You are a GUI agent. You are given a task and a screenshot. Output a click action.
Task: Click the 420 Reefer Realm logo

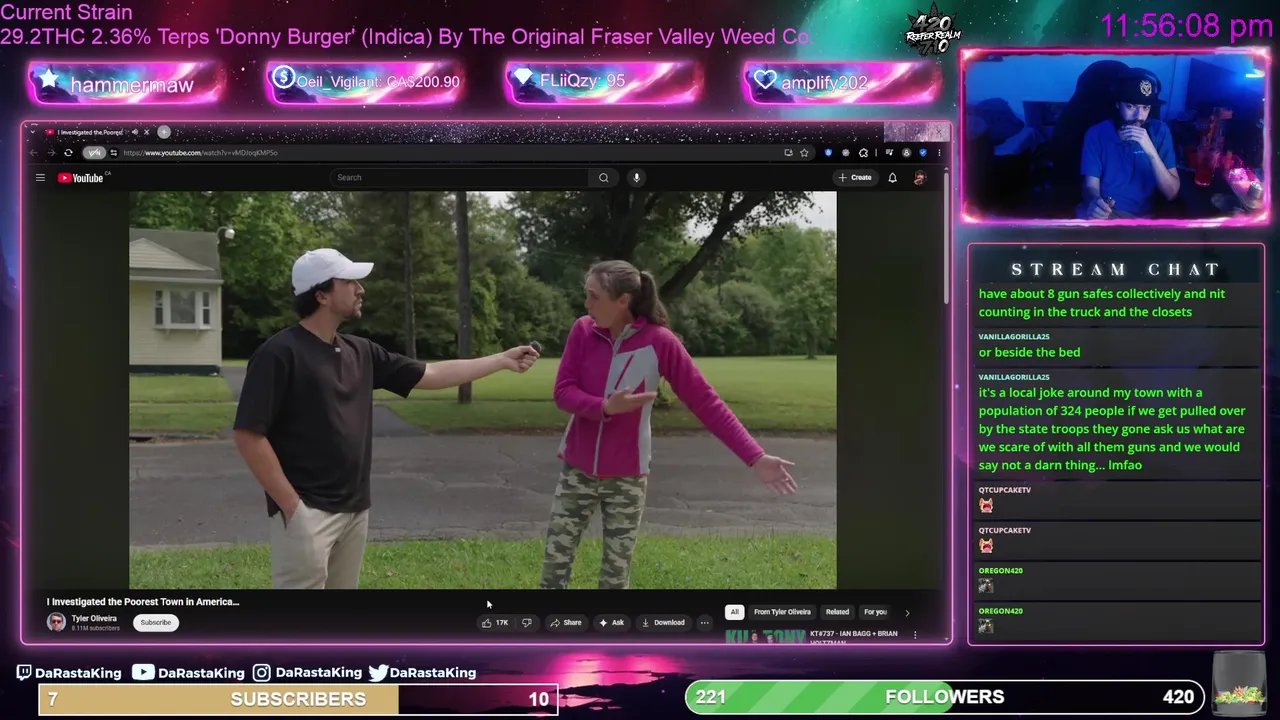pyautogui.click(x=933, y=32)
